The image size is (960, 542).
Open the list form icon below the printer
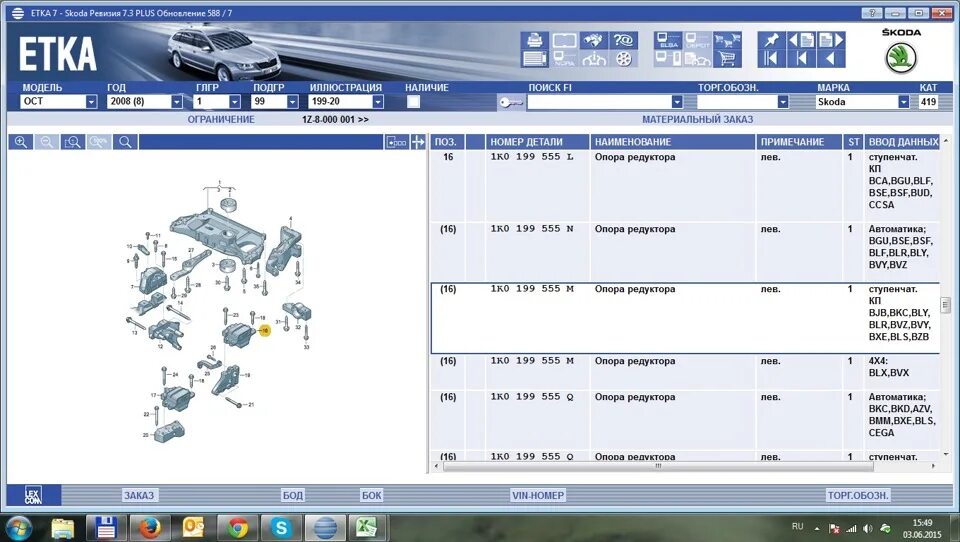(x=534, y=59)
